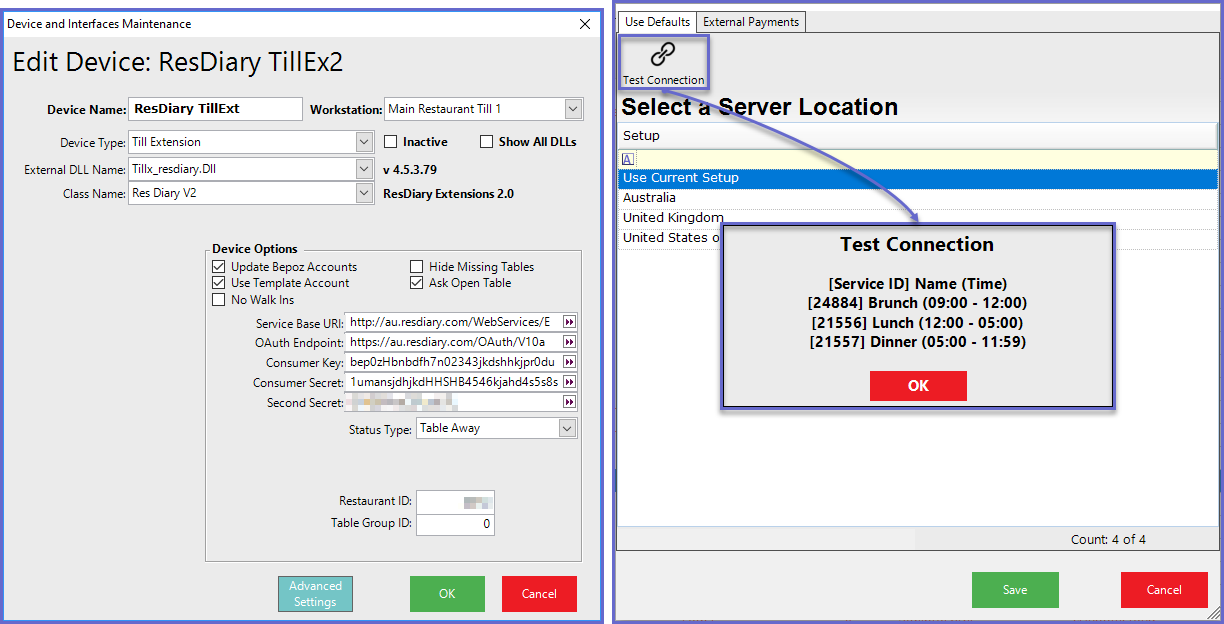
Task: Expand the Class Name dropdown
Action: 364,193
